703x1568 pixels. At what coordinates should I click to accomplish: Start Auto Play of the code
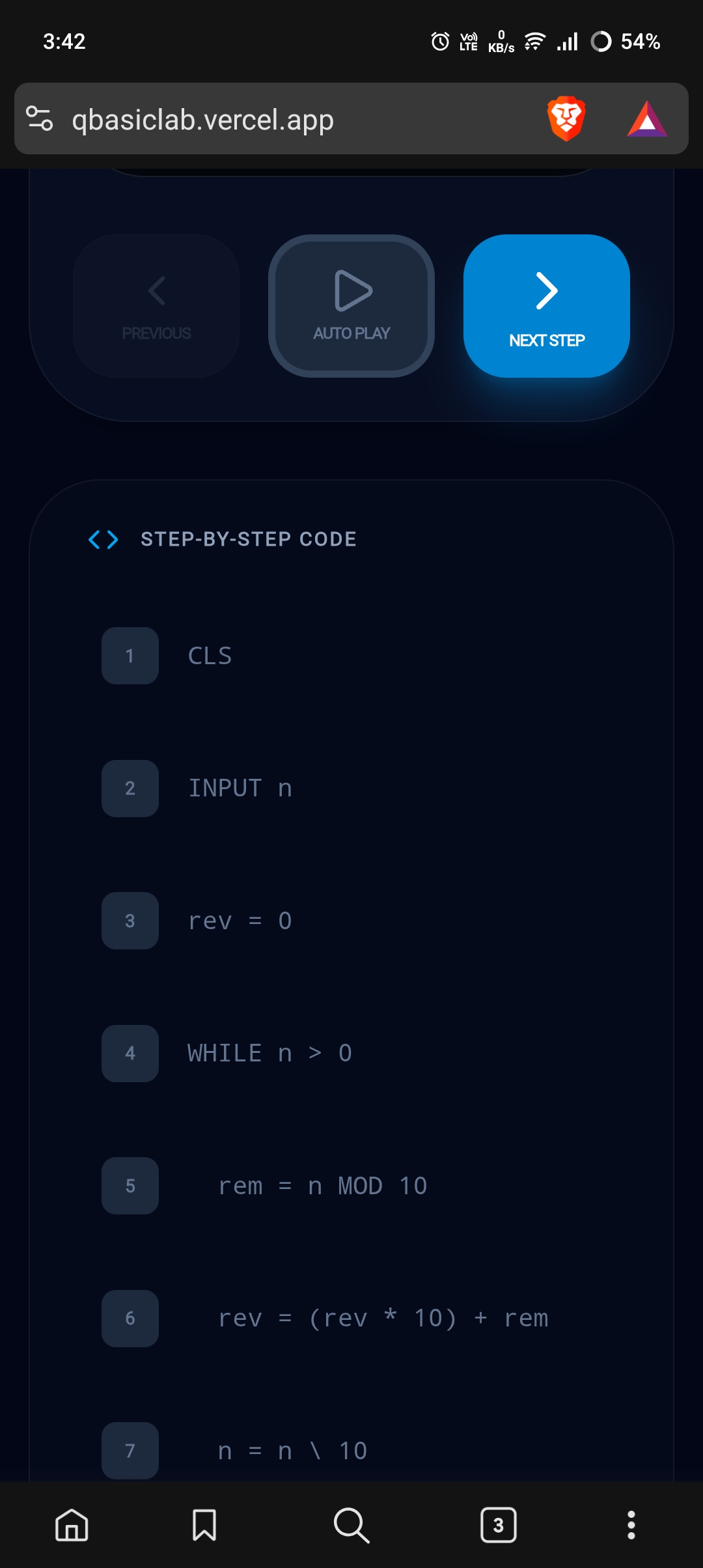(x=351, y=306)
